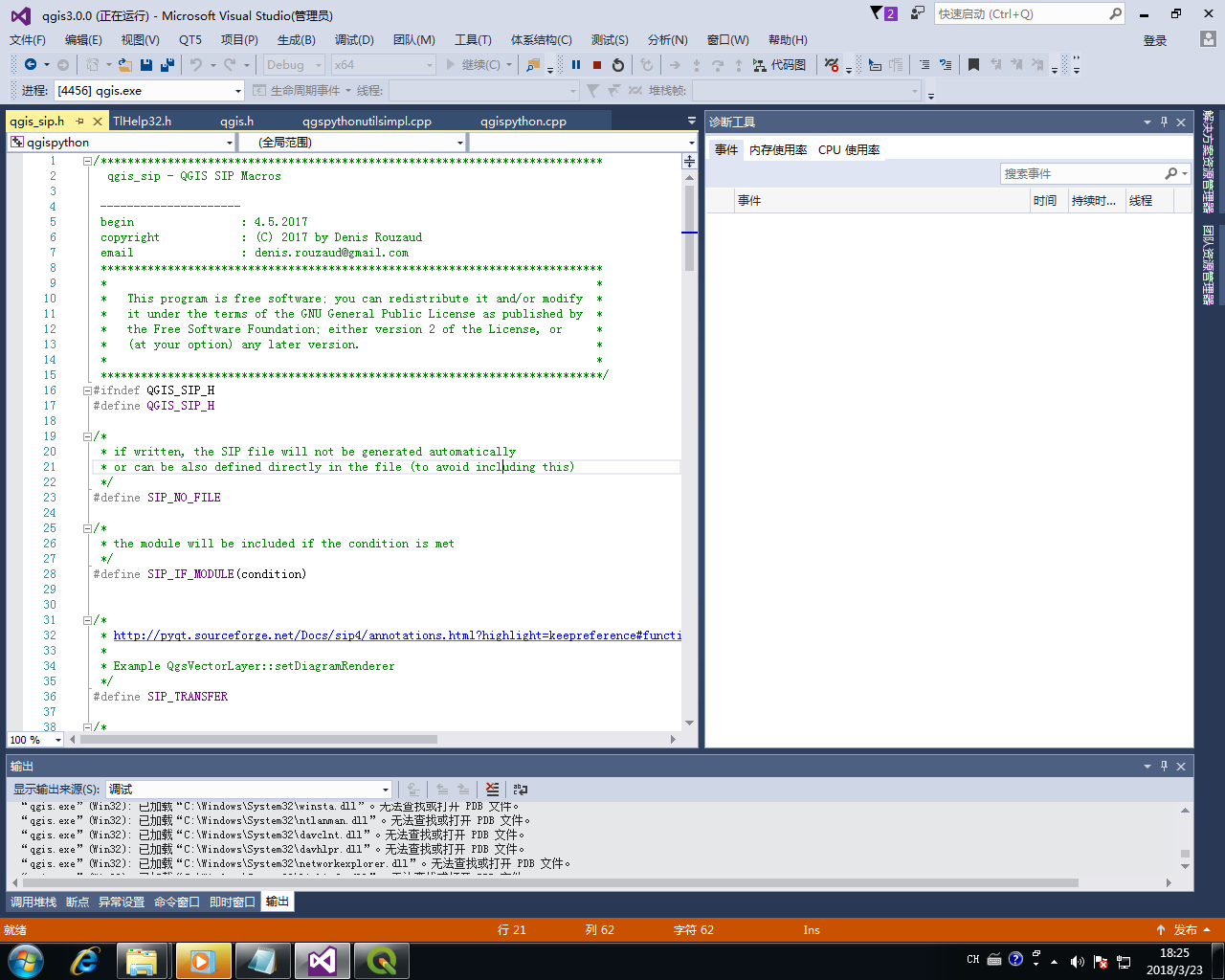Collapse the header comment block at line 1
This screenshot has width=1225, height=980.
point(87,161)
